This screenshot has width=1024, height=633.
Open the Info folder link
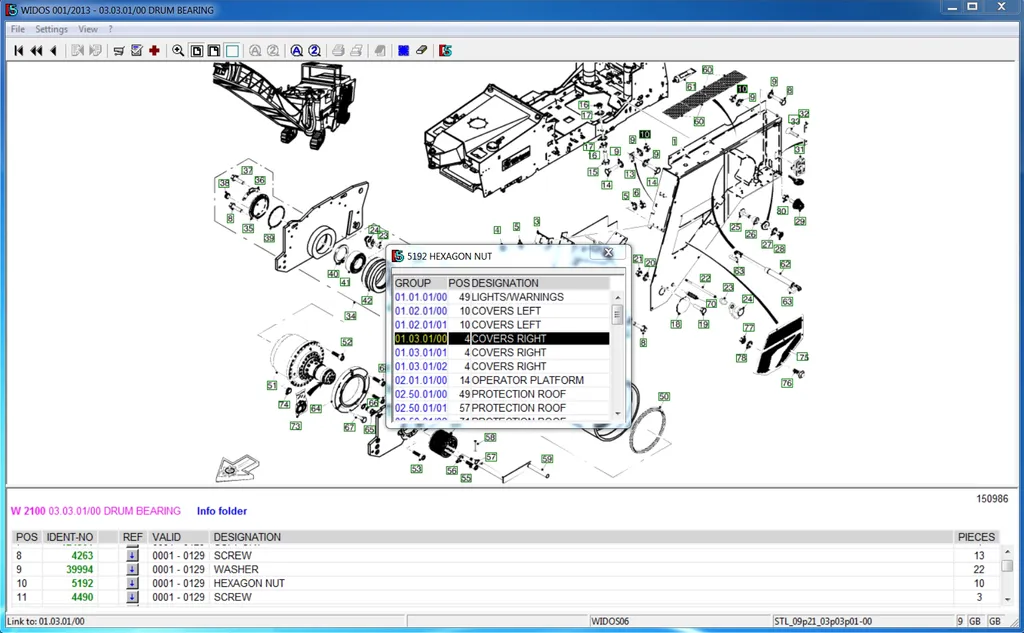(x=222, y=511)
